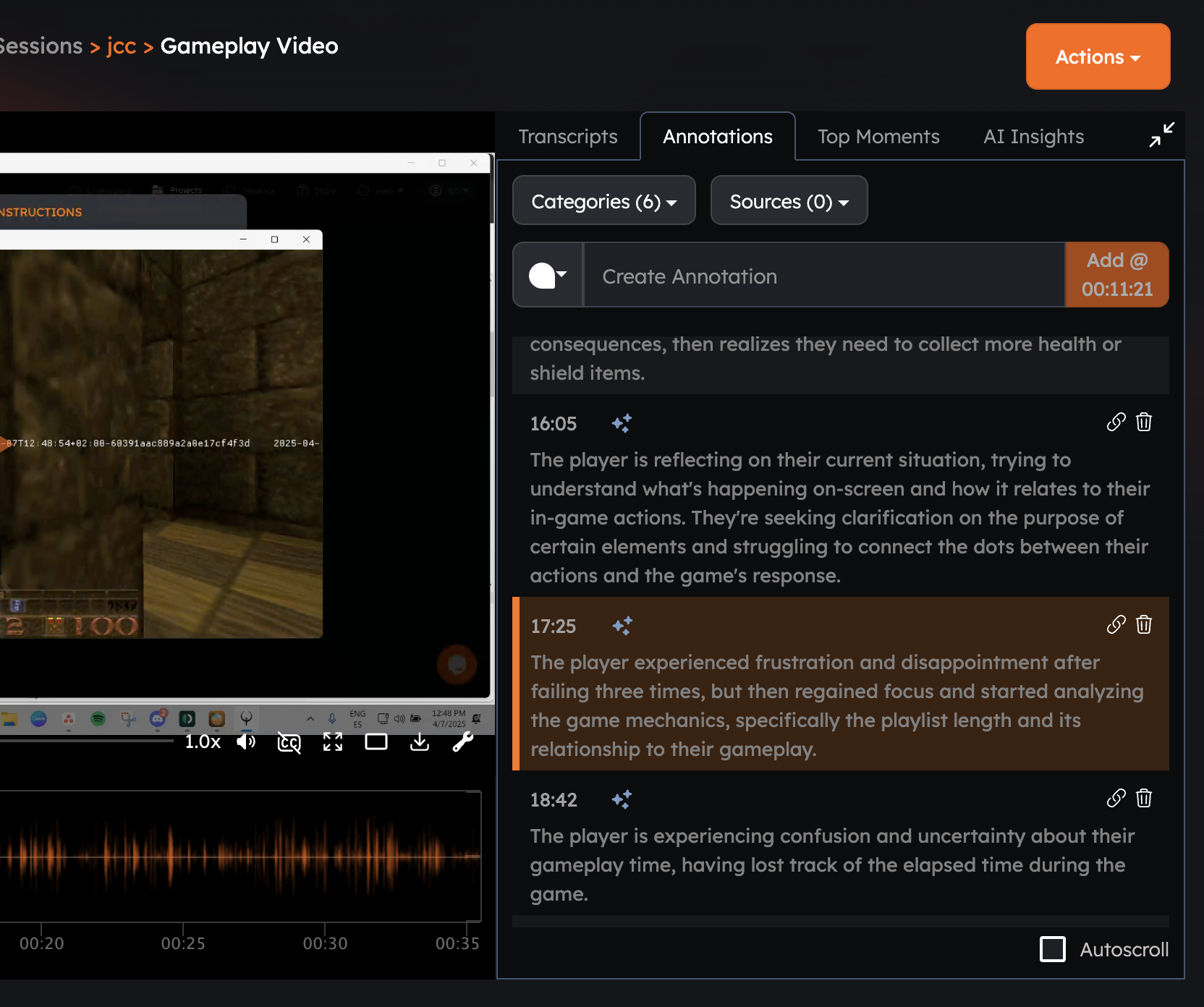The image size is (1204, 1007).
Task: Click the fullscreen icon in the video player
Action: click(x=332, y=742)
